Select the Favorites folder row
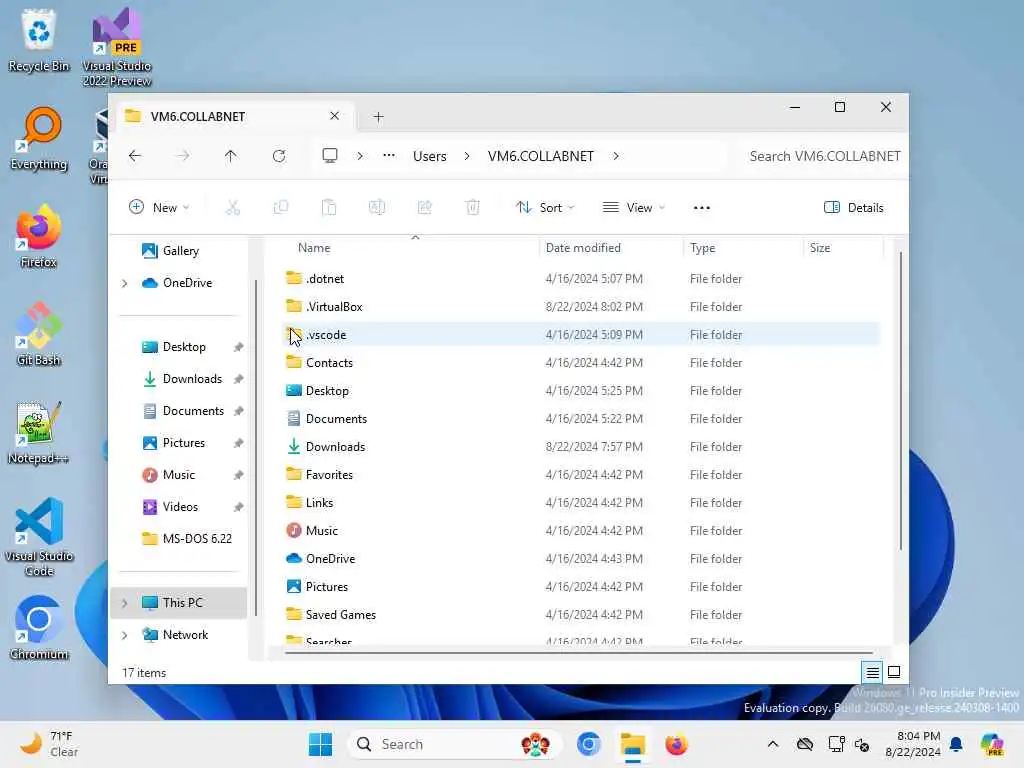This screenshot has height=768, width=1024. point(581,475)
